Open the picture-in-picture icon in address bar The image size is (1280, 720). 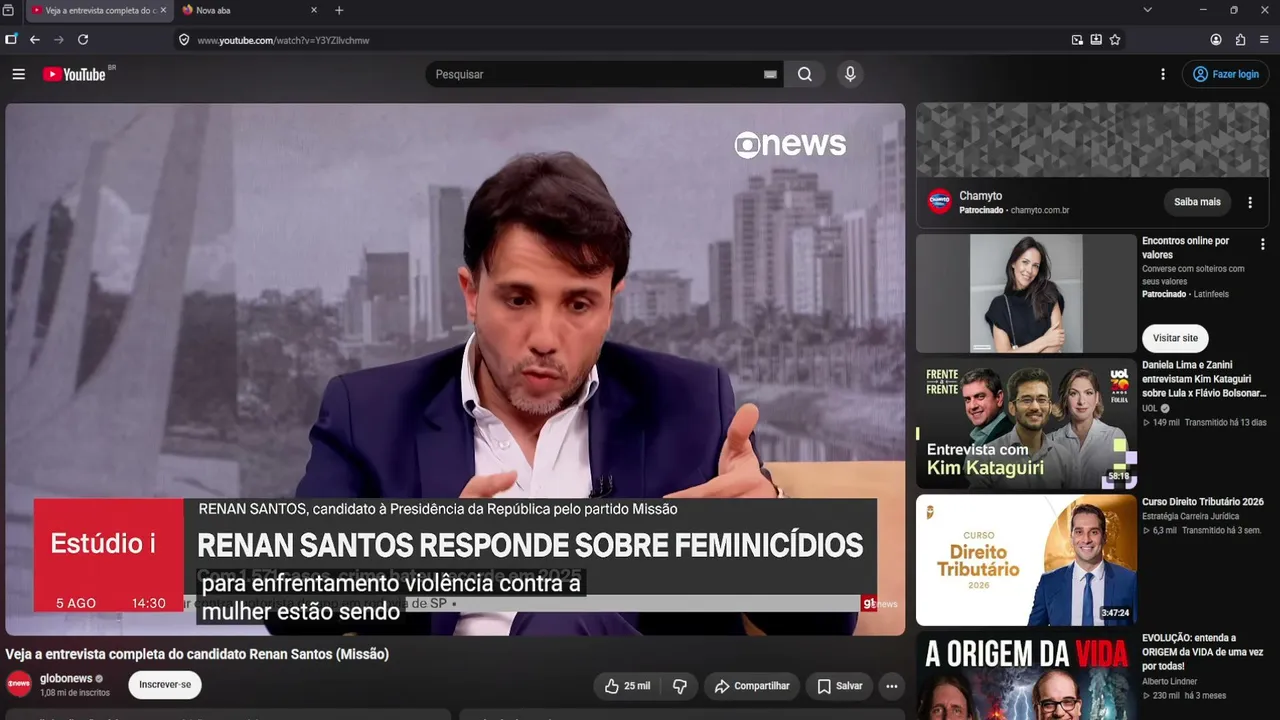(x=1077, y=40)
